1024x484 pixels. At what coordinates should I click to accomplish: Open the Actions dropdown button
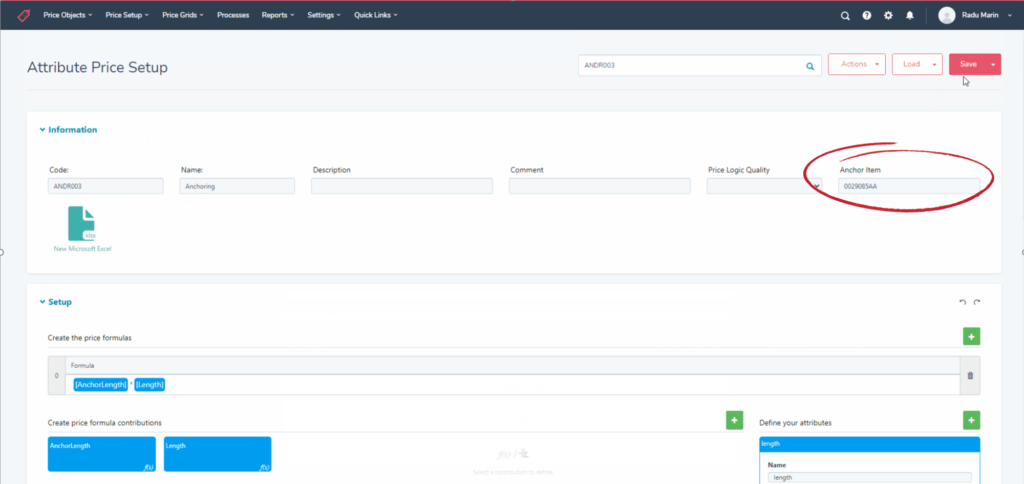[857, 64]
